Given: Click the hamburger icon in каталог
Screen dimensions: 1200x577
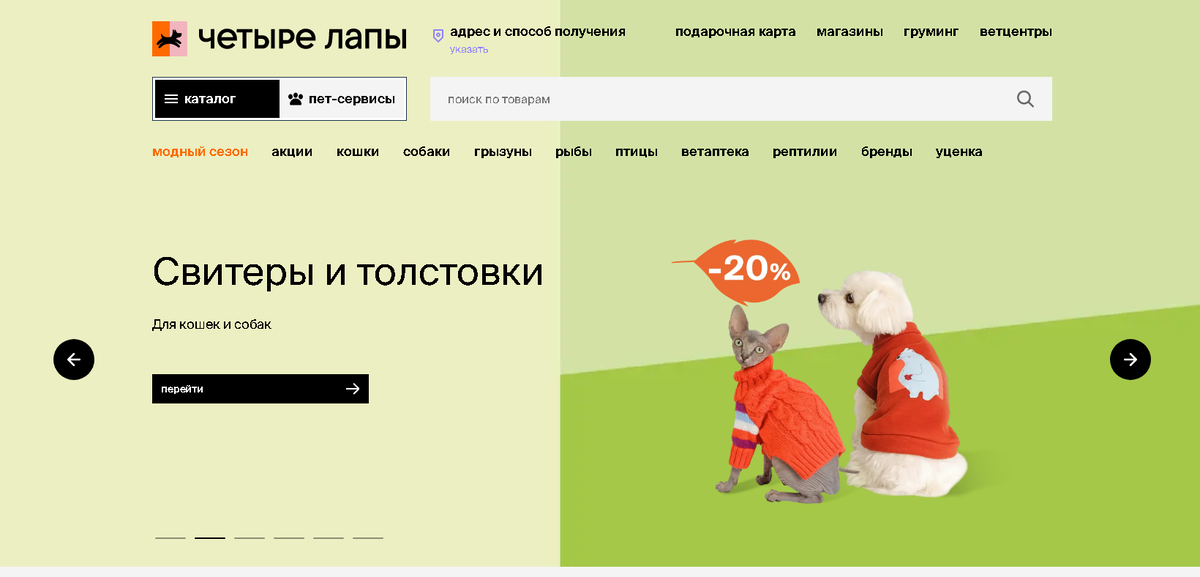Looking at the screenshot, I should click(171, 99).
